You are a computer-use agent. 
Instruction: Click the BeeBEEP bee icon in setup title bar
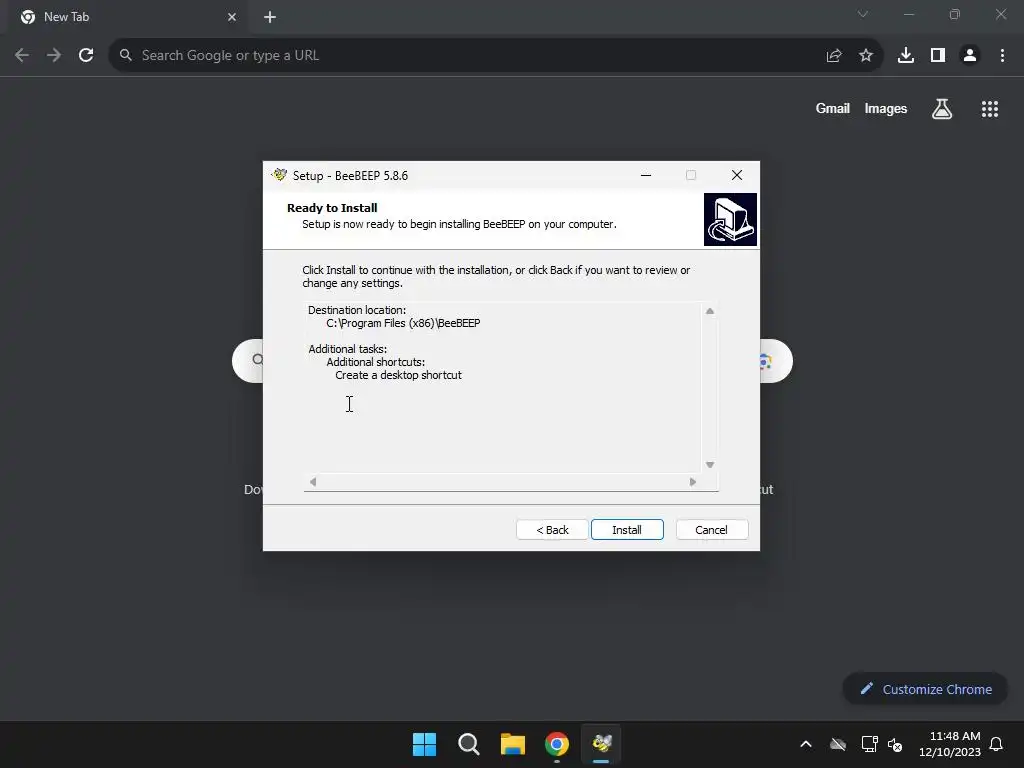[280, 175]
